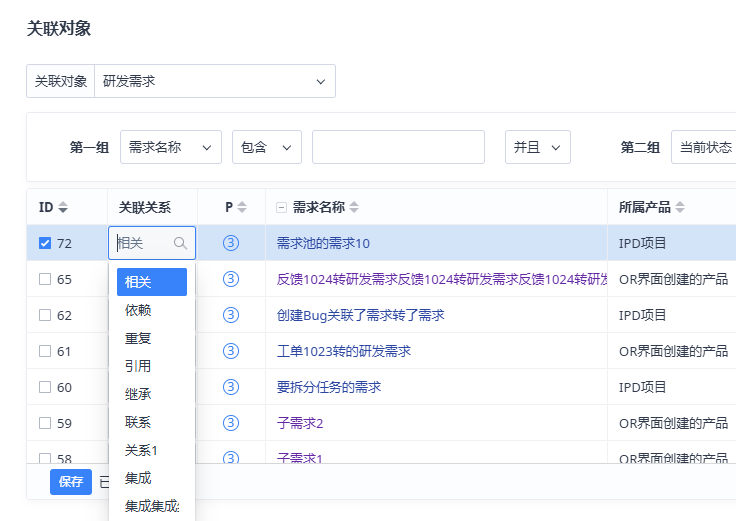Click priority 3 badge in row 72
Image resolution: width=736 pixels, height=521 pixels.
click(x=231, y=243)
